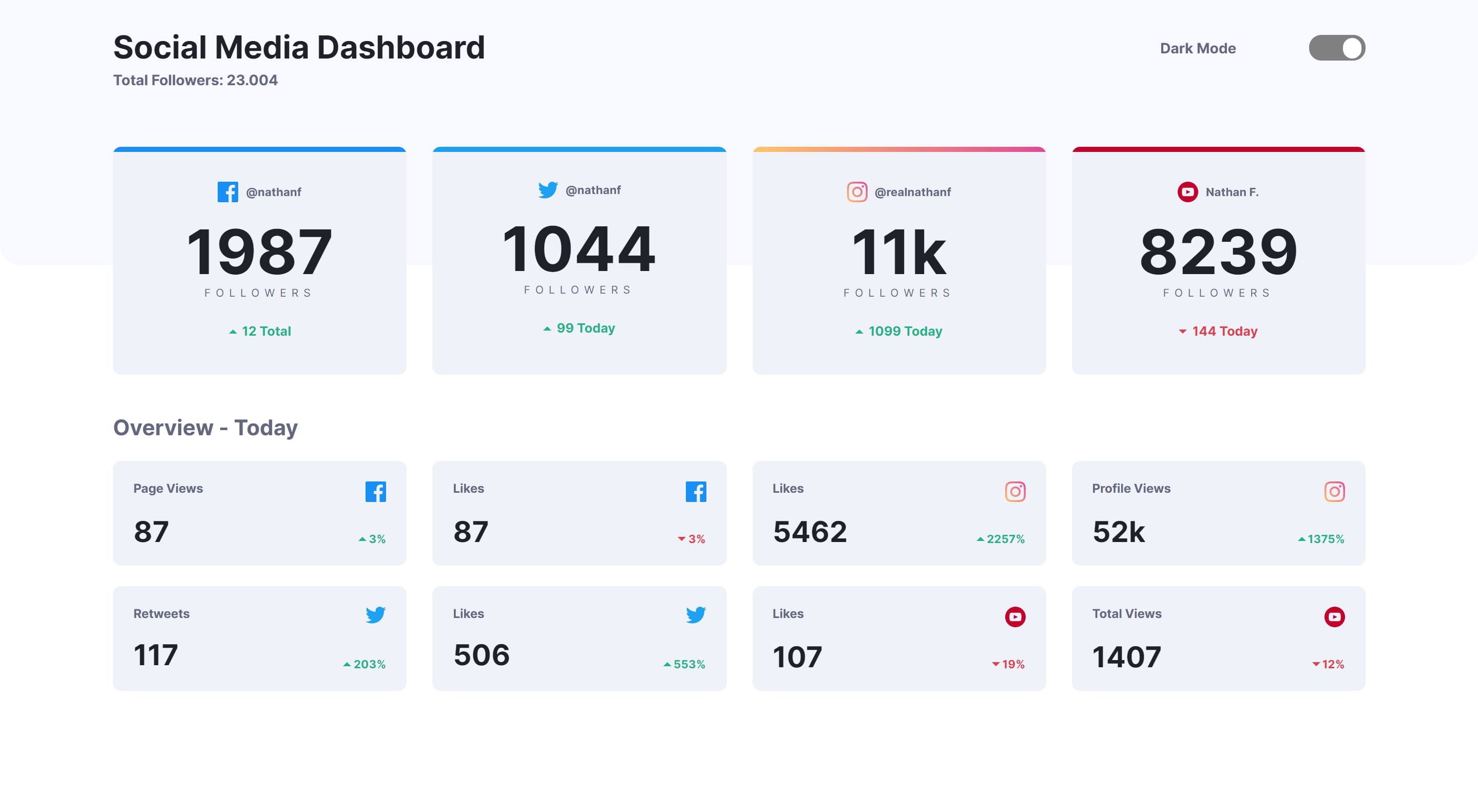Click the 2257% increase indicator
Viewport: 1478px width, 812px height.
pos(1000,539)
